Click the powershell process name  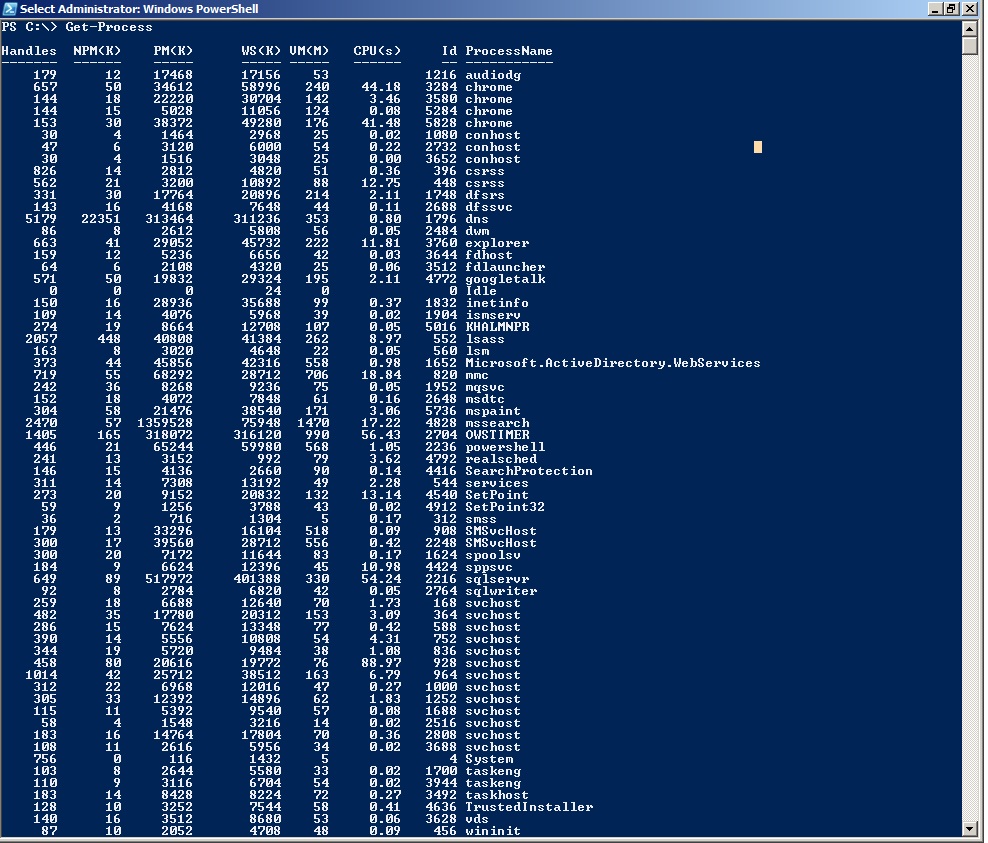[505, 447]
